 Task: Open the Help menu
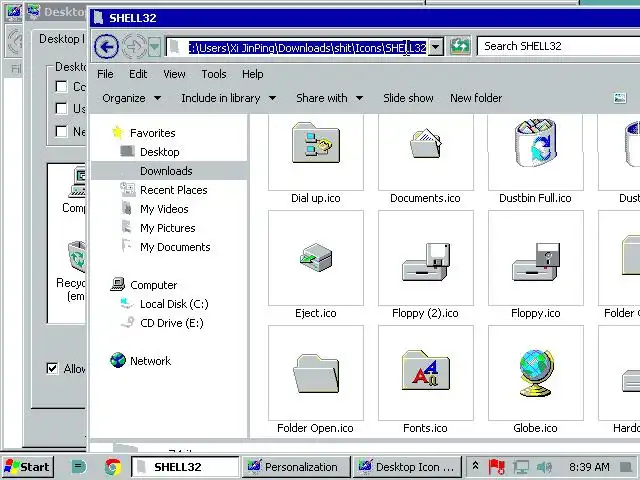(253, 74)
